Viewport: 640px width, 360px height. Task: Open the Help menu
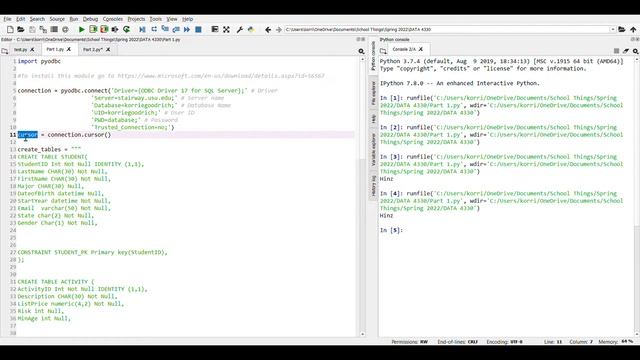187,19
